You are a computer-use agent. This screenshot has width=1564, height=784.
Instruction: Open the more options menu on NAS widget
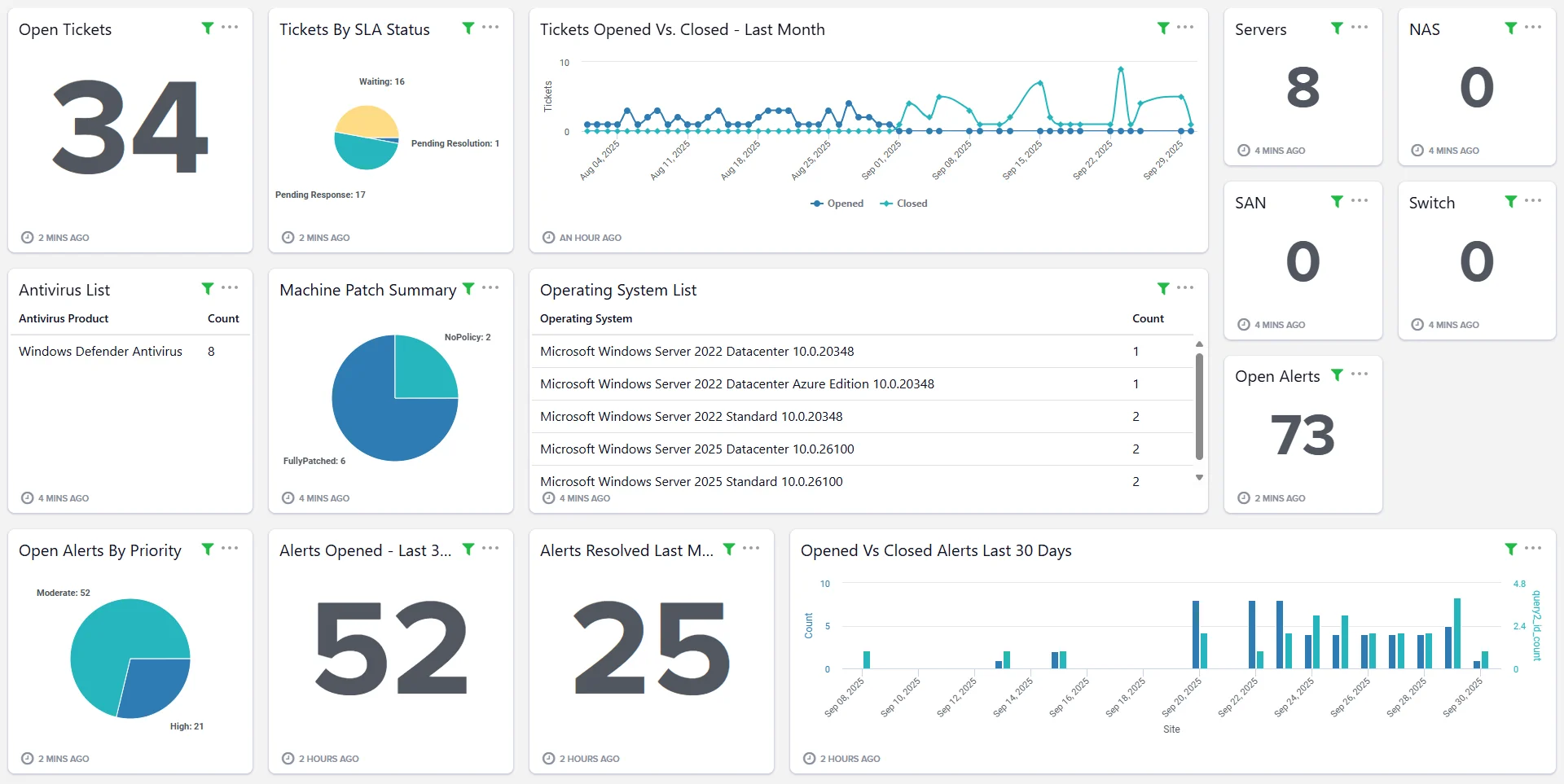(1533, 28)
